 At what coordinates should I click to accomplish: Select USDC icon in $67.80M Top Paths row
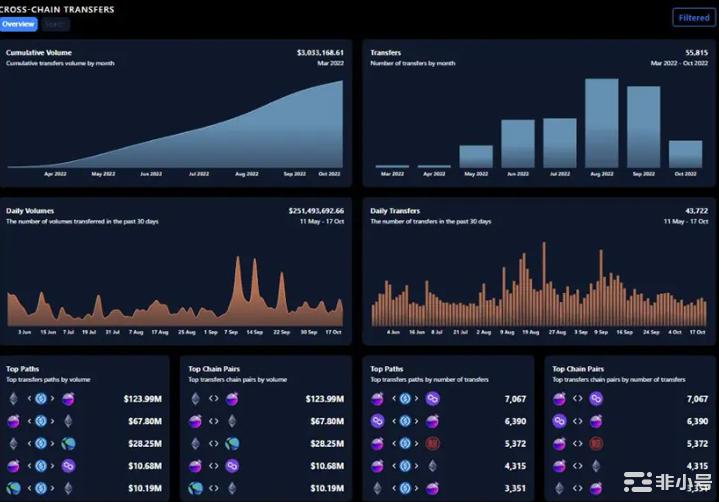click(x=41, y=421)
